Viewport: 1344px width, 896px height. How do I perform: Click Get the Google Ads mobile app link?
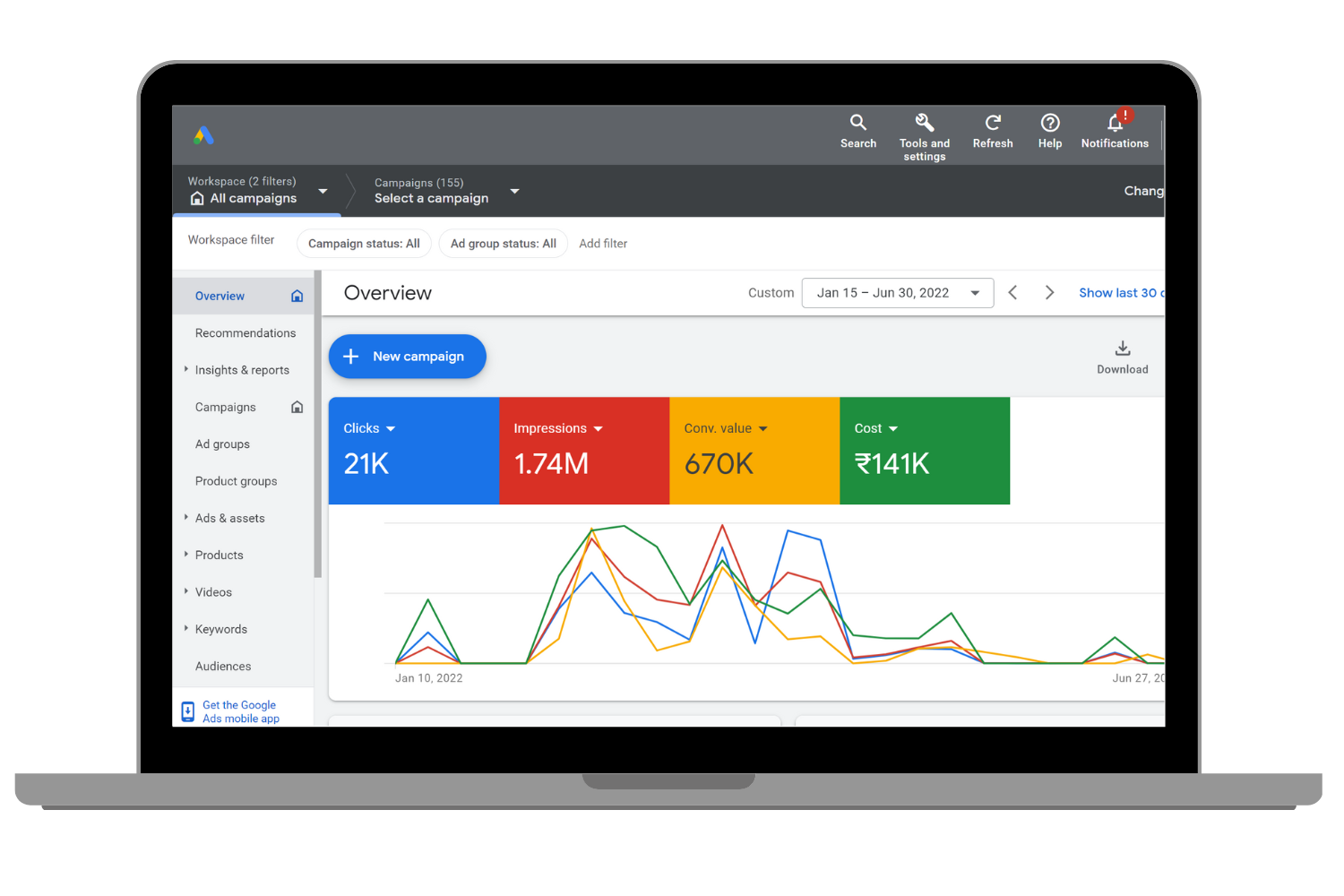[x=239, y=711]
